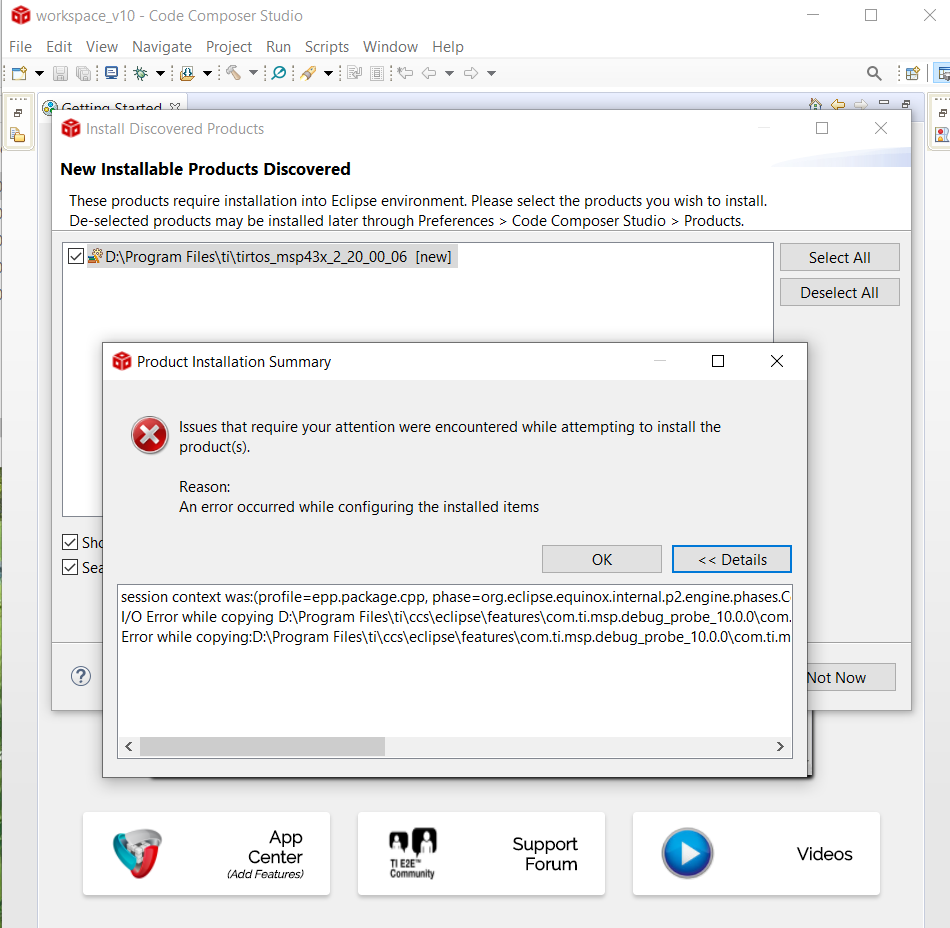Click the Deselect All button
Screen dimensions: 950x928
[839, 293]
